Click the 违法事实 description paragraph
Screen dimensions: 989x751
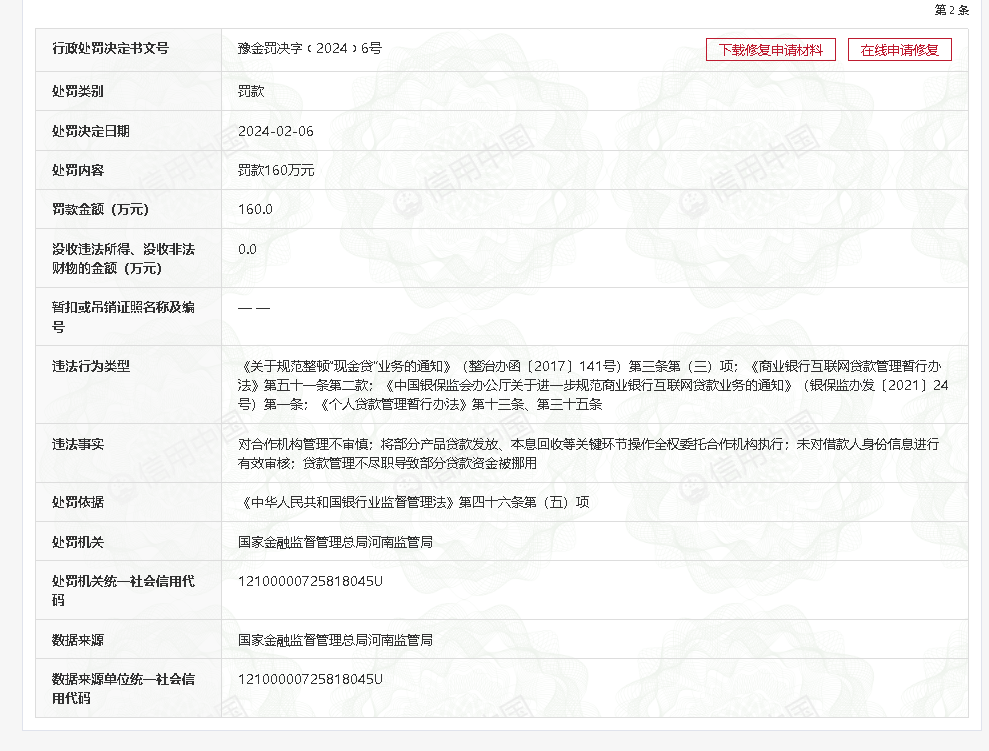click(588, 453)
